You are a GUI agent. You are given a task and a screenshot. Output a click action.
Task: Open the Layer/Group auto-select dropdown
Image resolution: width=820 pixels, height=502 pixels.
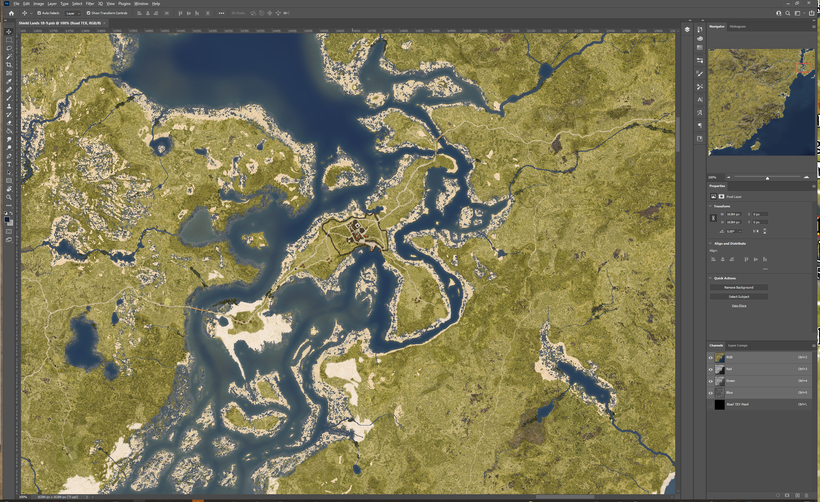point(72,13)
